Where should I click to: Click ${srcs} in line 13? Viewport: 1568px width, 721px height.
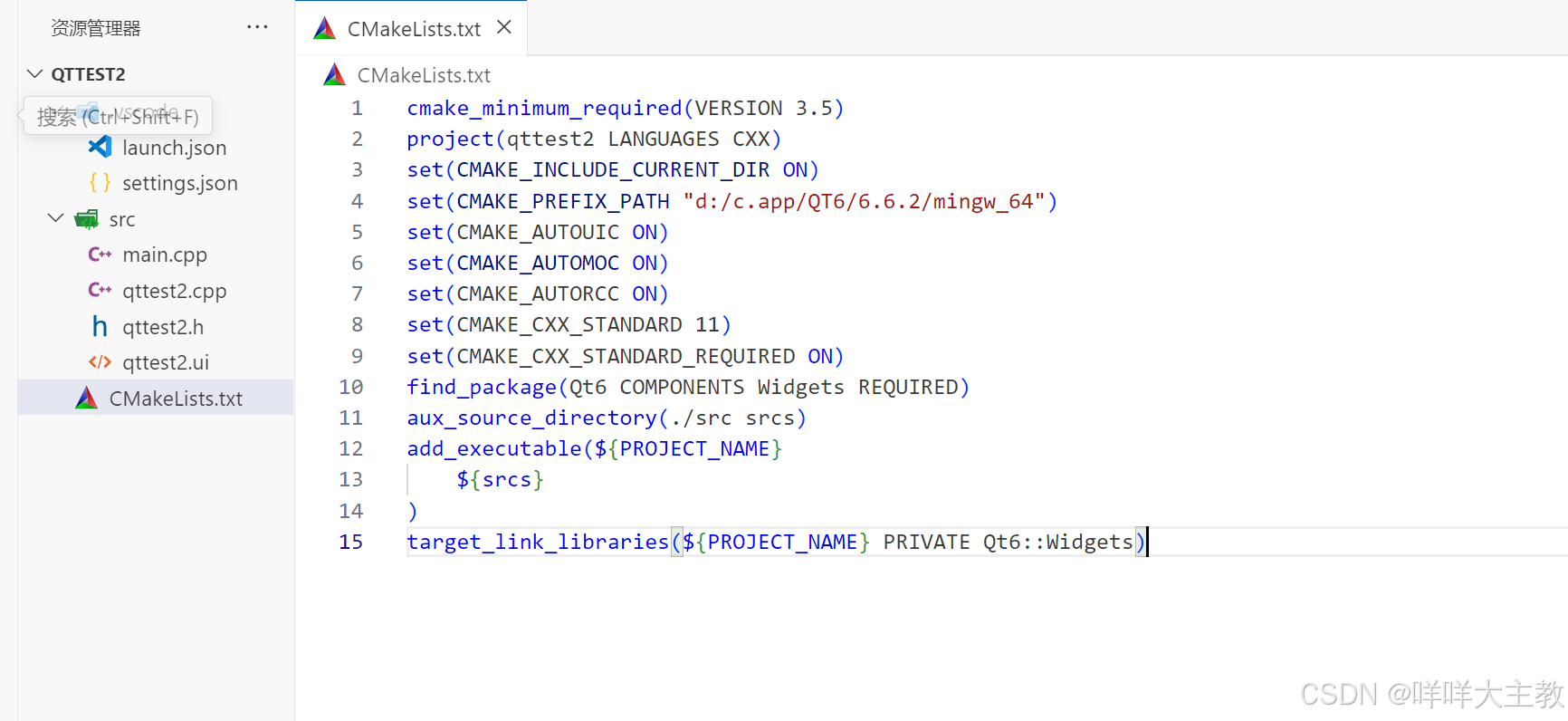point(500,479)
